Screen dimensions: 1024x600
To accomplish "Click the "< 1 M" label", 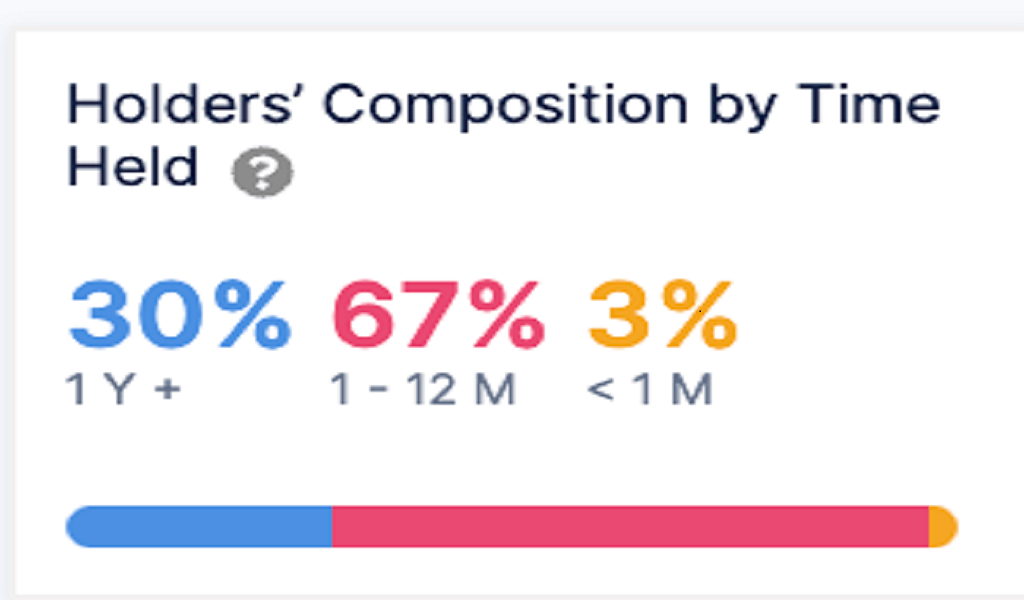I will (x=650, y=390).
